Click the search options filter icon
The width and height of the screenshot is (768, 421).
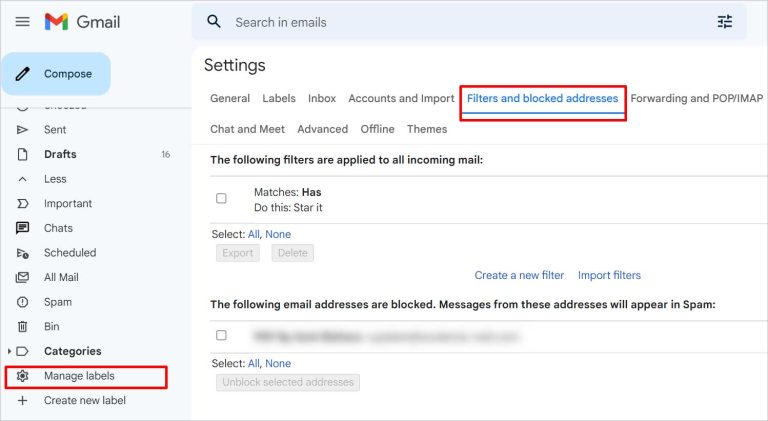pyautogui.click(x=725, y=22)
